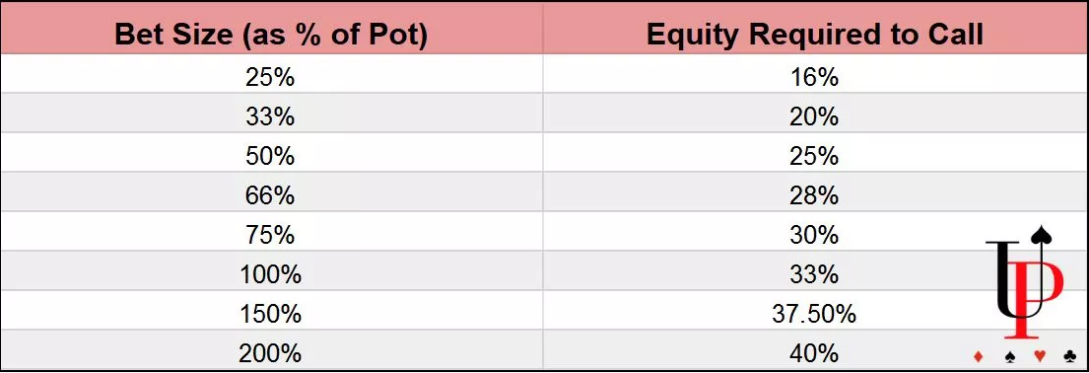
Task: Select the 20% equity cell
Action: pos(815,117)
